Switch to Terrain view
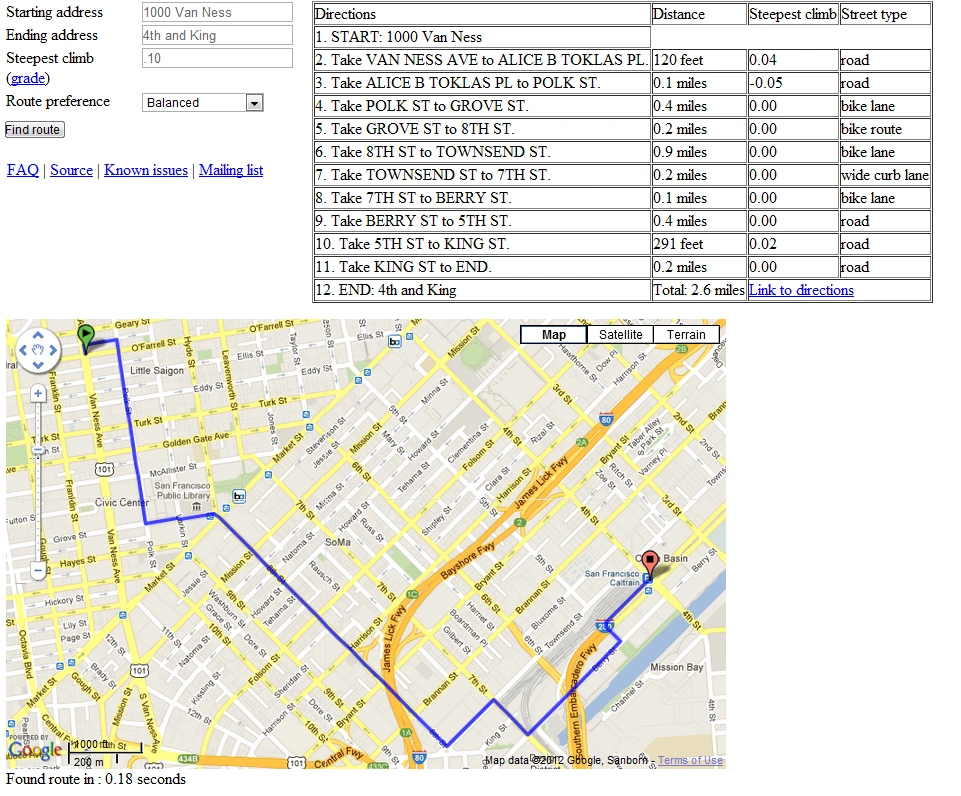This screenshot has height=796, width=961. (x=687, y=334)
